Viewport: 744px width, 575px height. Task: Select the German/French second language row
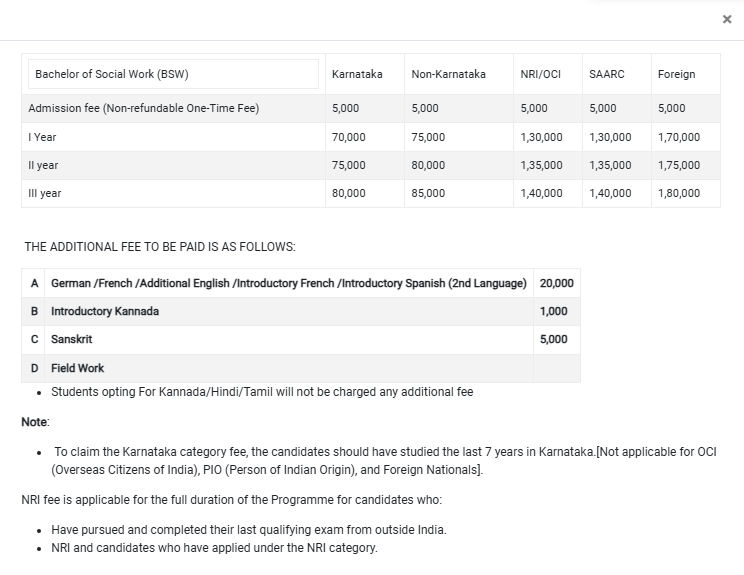point(288,283)
